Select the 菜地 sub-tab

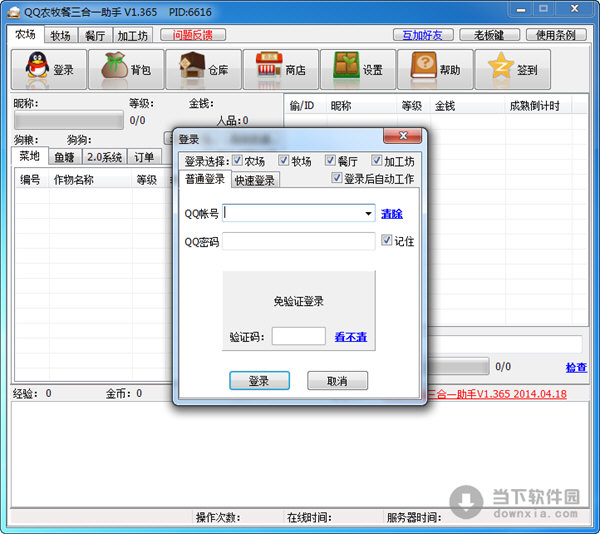point(29,156)
